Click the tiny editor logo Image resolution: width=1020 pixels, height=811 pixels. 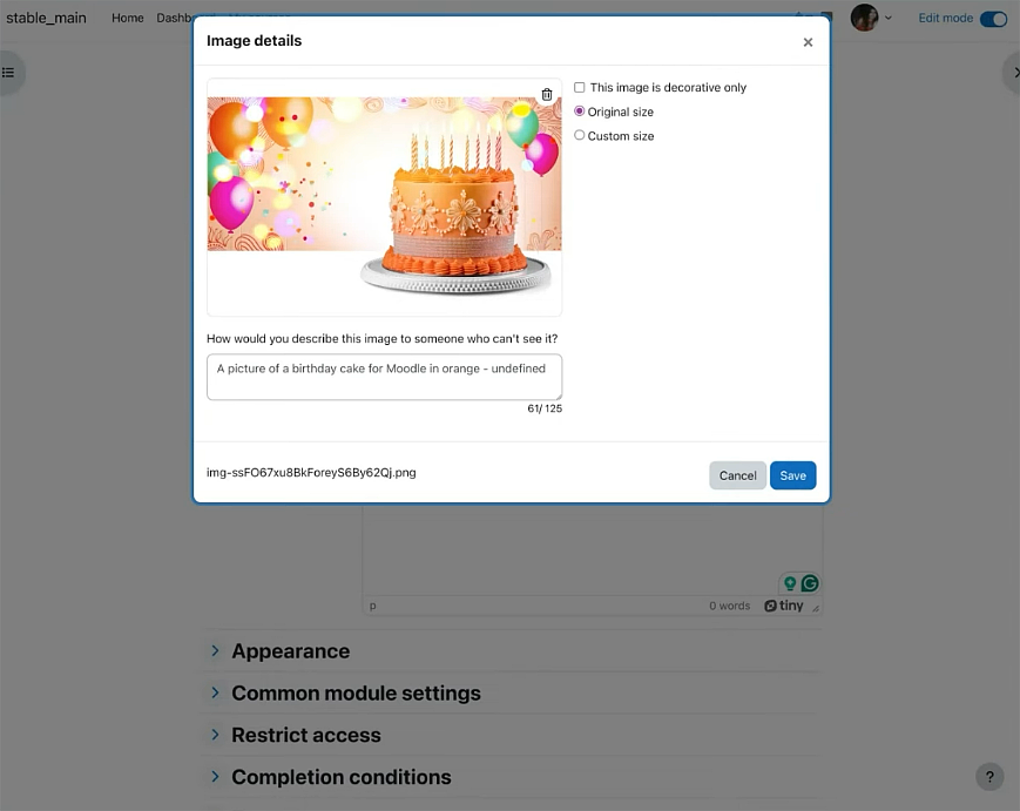(x=784, y=605)
